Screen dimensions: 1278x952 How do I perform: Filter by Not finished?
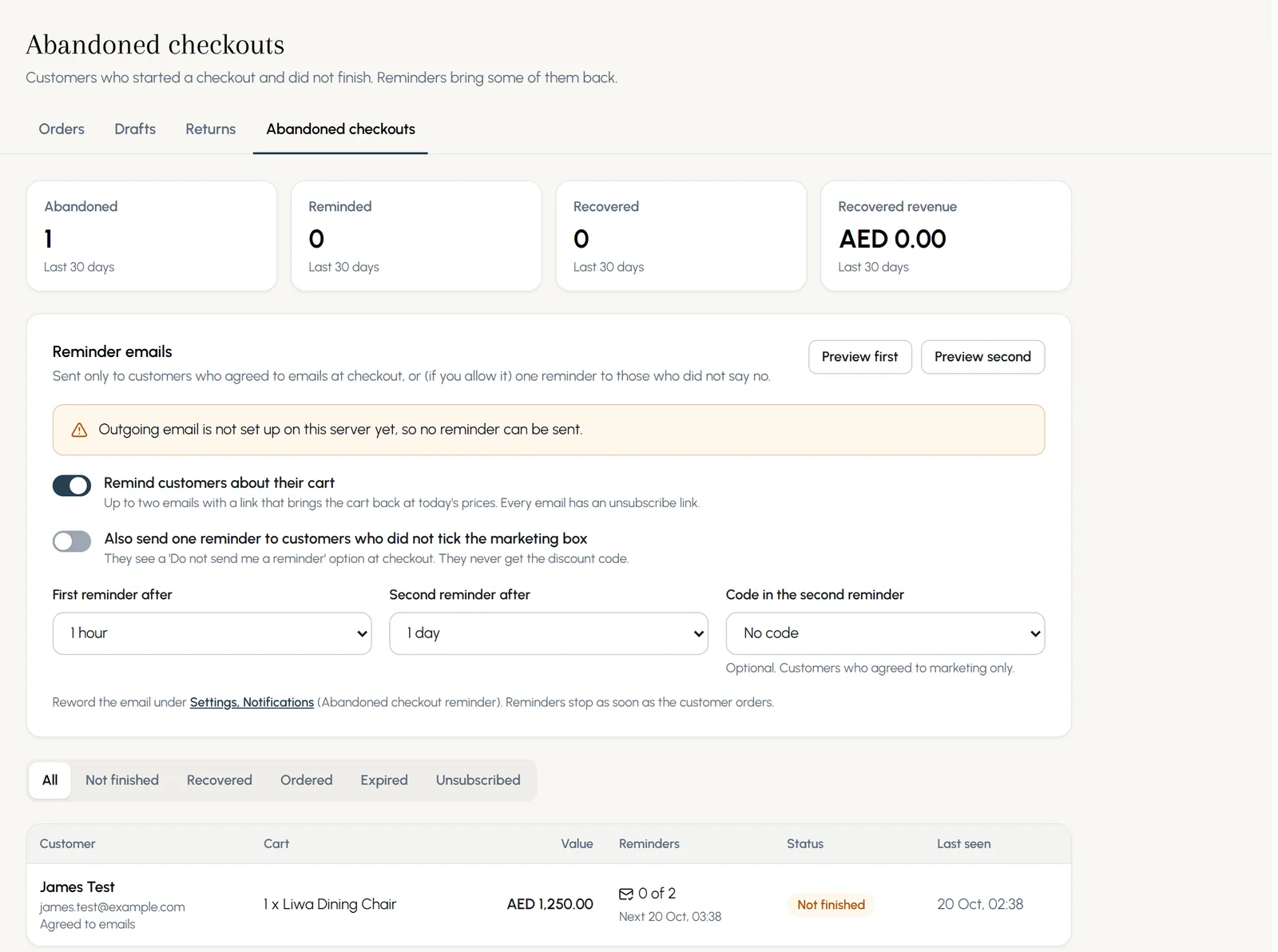[x=122, y=780]
